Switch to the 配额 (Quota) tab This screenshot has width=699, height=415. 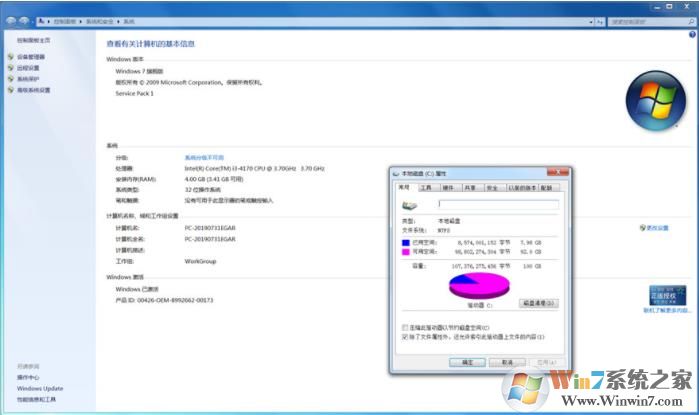pos(547,188)
